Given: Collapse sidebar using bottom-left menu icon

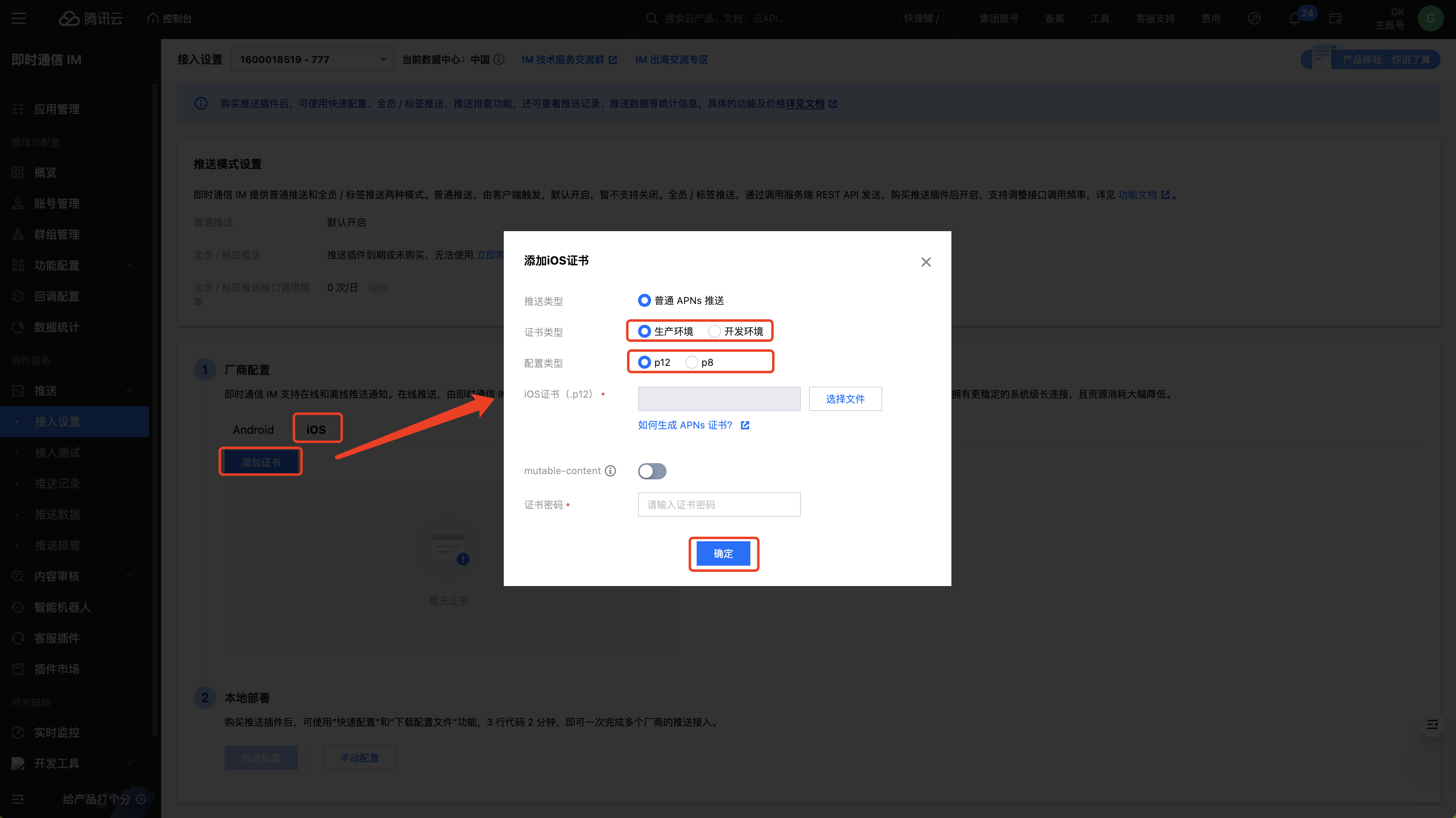Looking at the screenshot, I should coord(18,799).
